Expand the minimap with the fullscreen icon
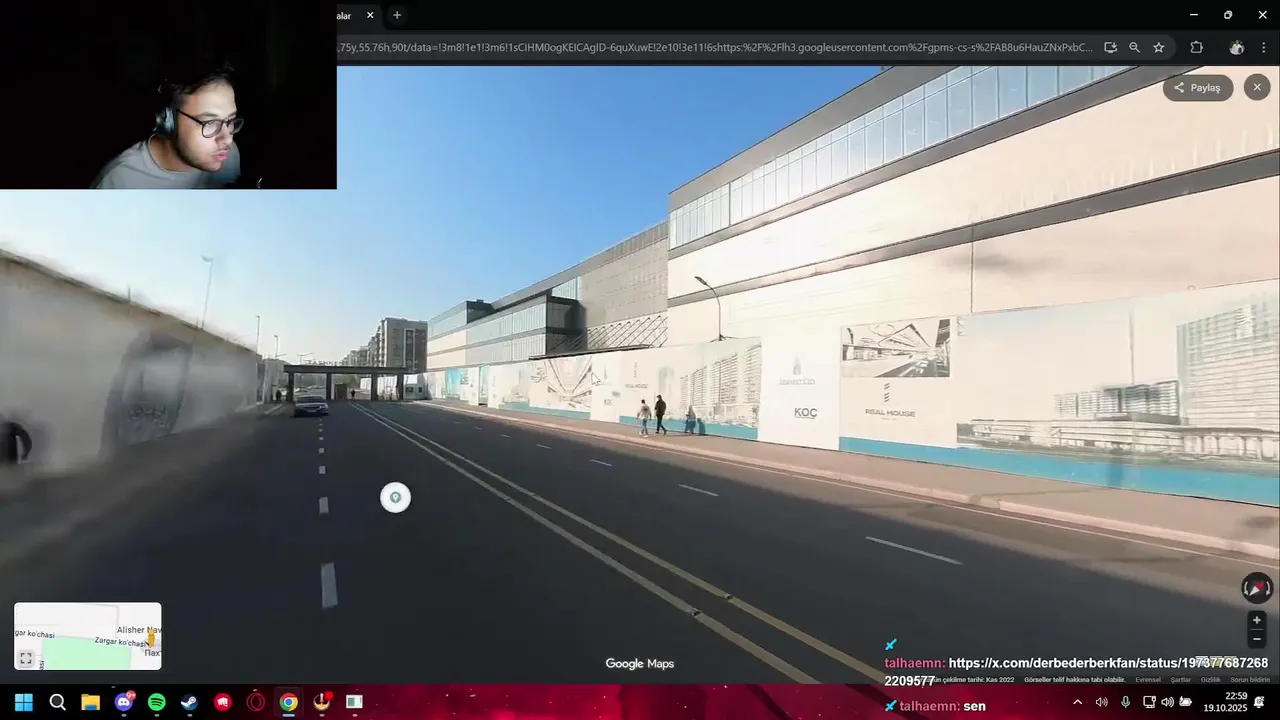Viewport: 1280px width, 720px height. 27,658
